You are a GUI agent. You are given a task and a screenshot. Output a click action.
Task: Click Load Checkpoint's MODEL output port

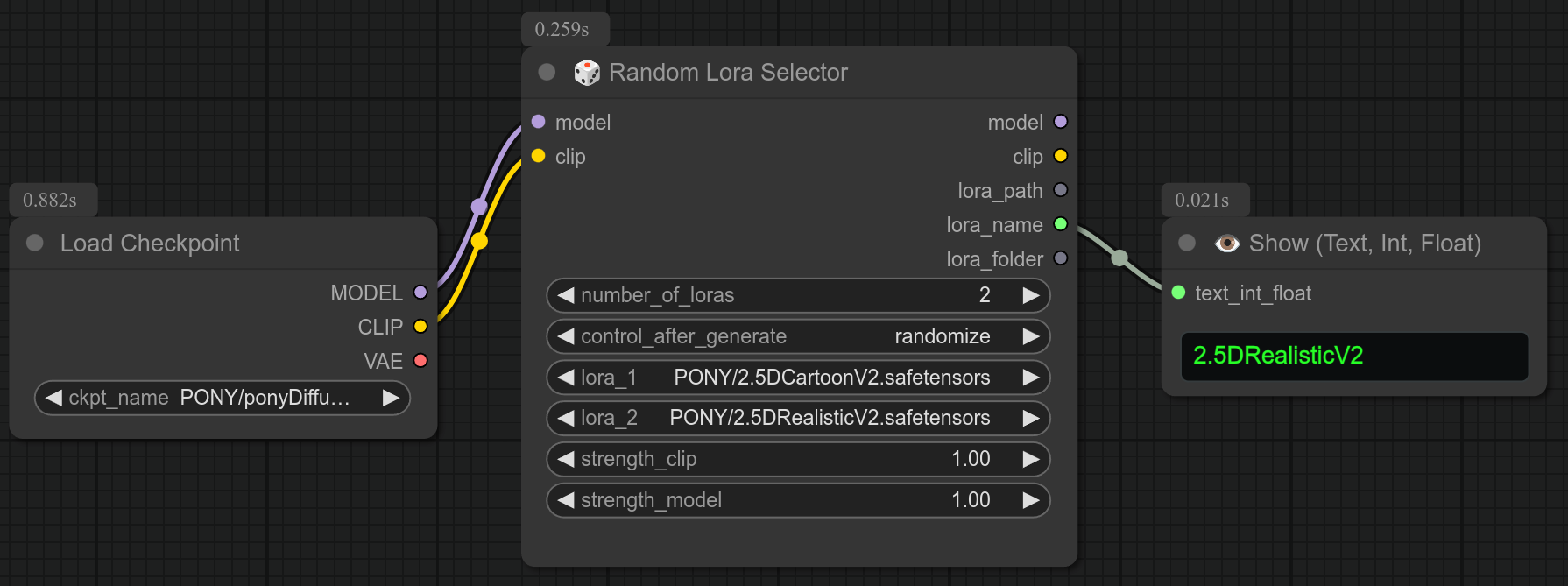point(420,293)
